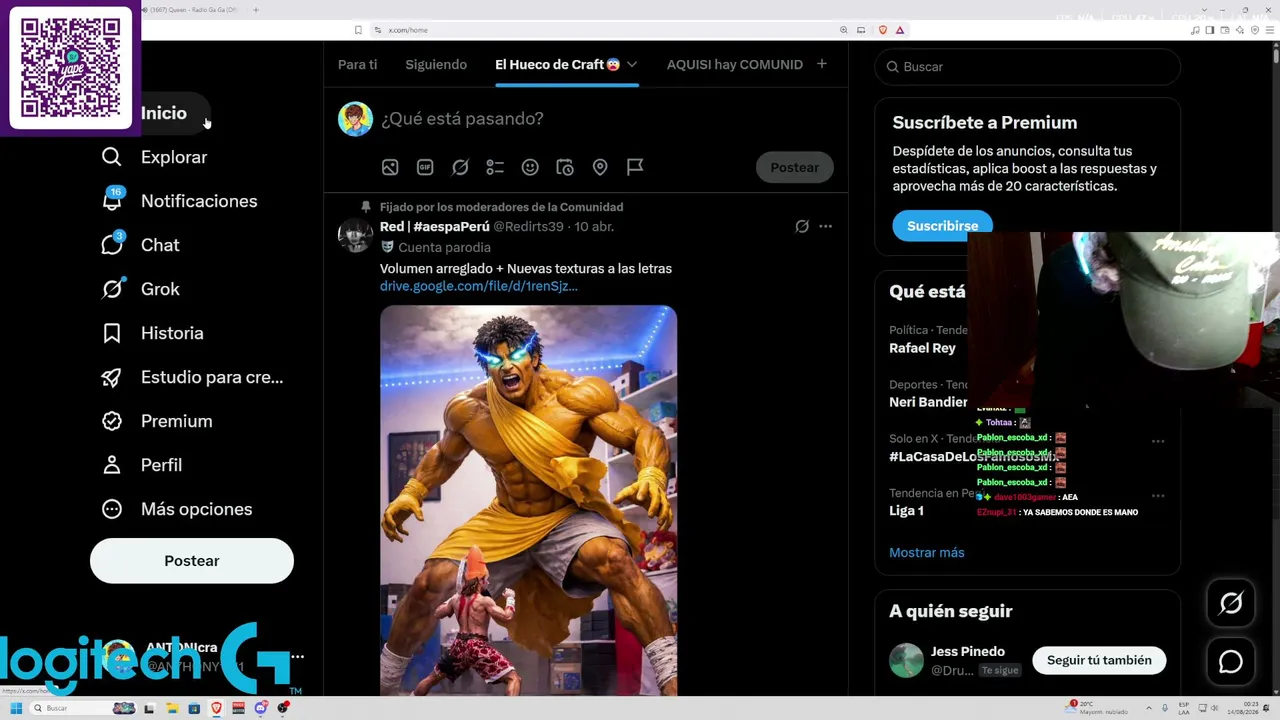Open Explorar from the sidebar
The height and width of the screenshot is (720, 1280).
coord(154,157)
